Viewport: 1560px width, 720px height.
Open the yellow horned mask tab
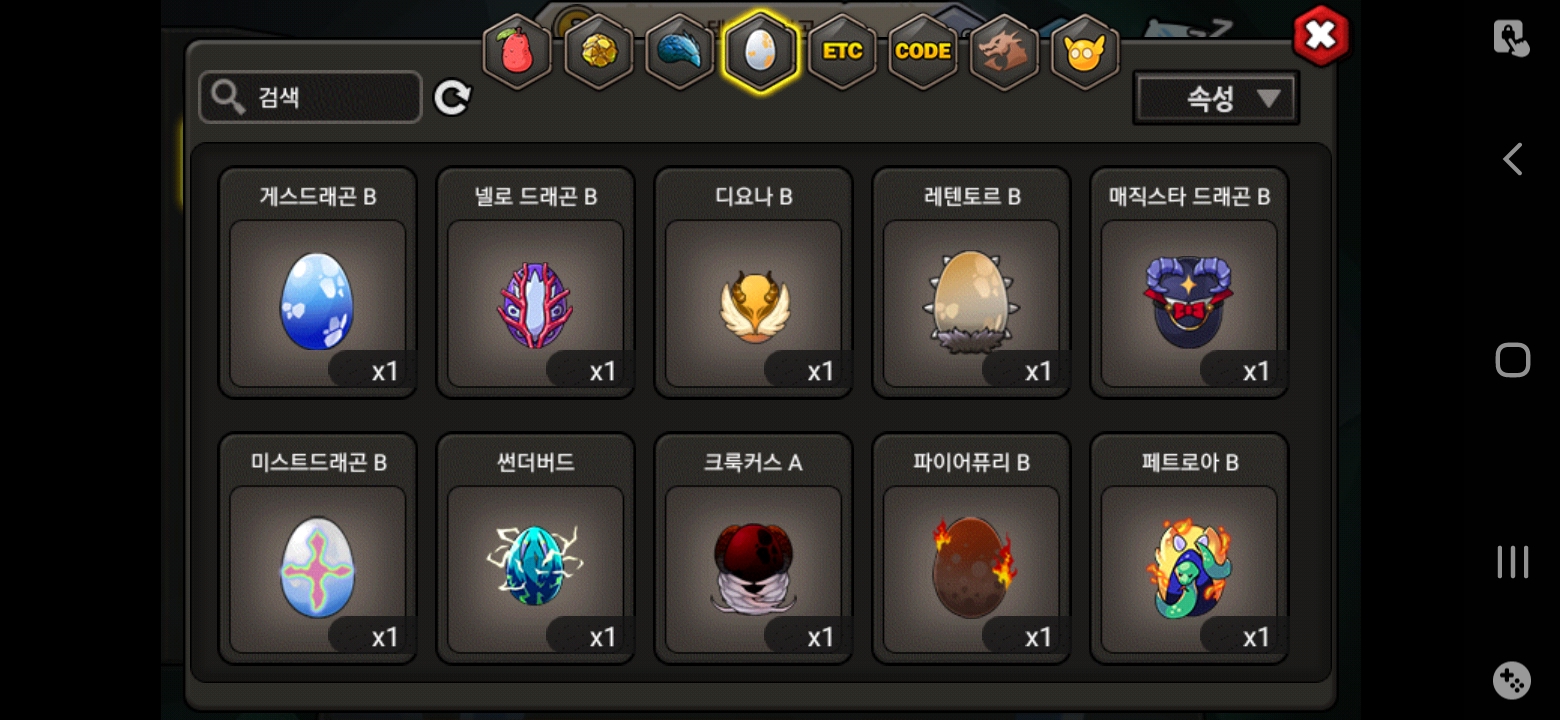[1085, 52]
